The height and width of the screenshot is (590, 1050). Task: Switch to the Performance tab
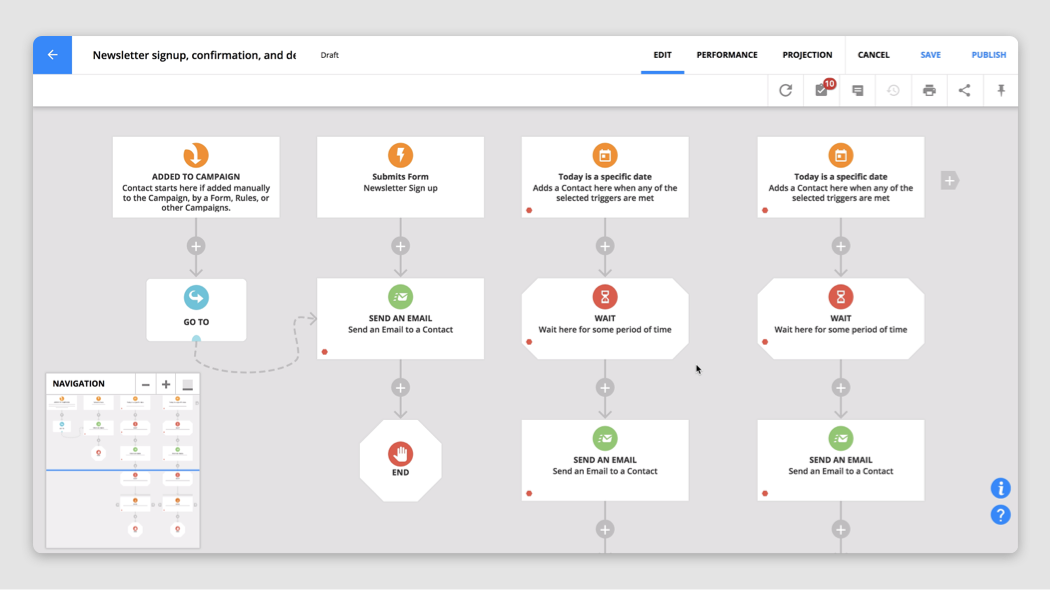tap(727, 55)
